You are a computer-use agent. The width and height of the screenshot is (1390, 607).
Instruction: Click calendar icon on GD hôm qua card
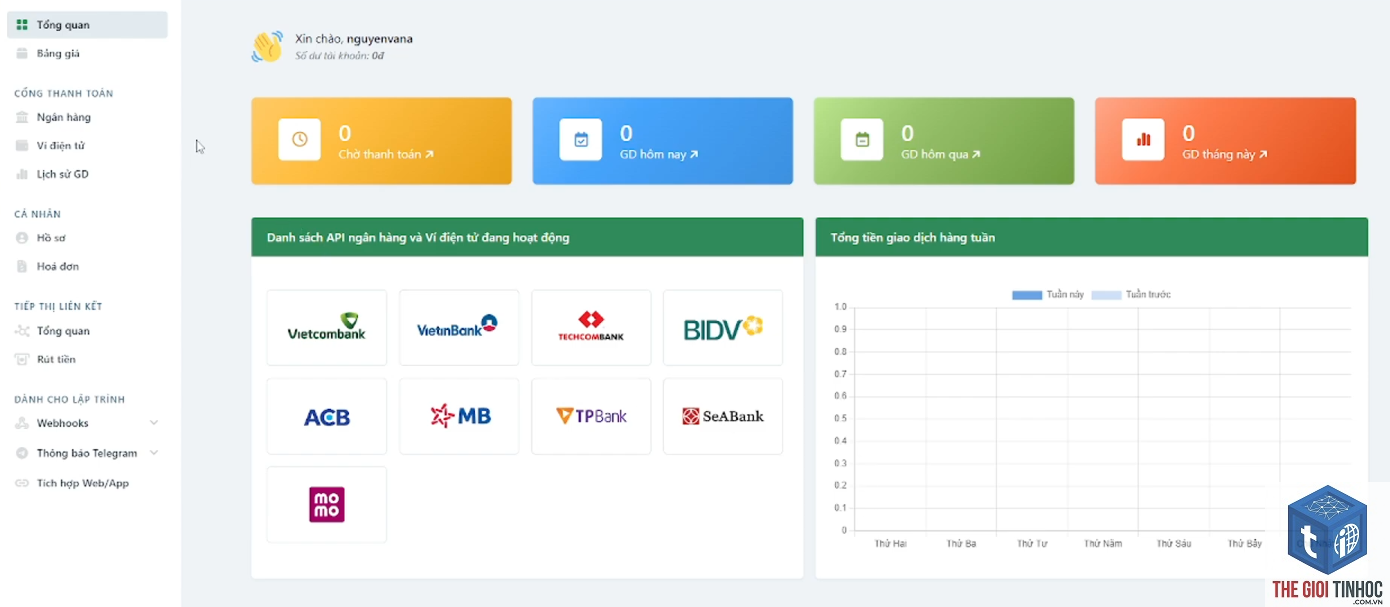coord(862,140)
